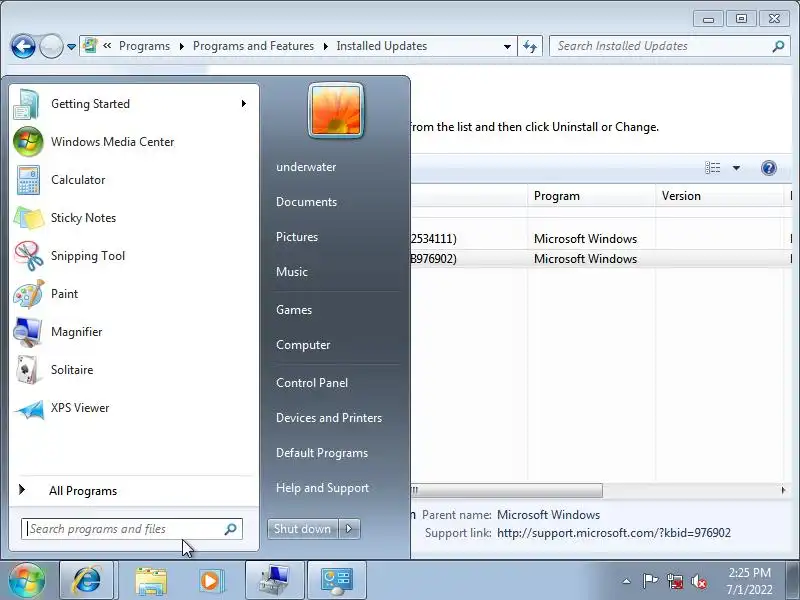Open the Paint program icon

(28, 294)
